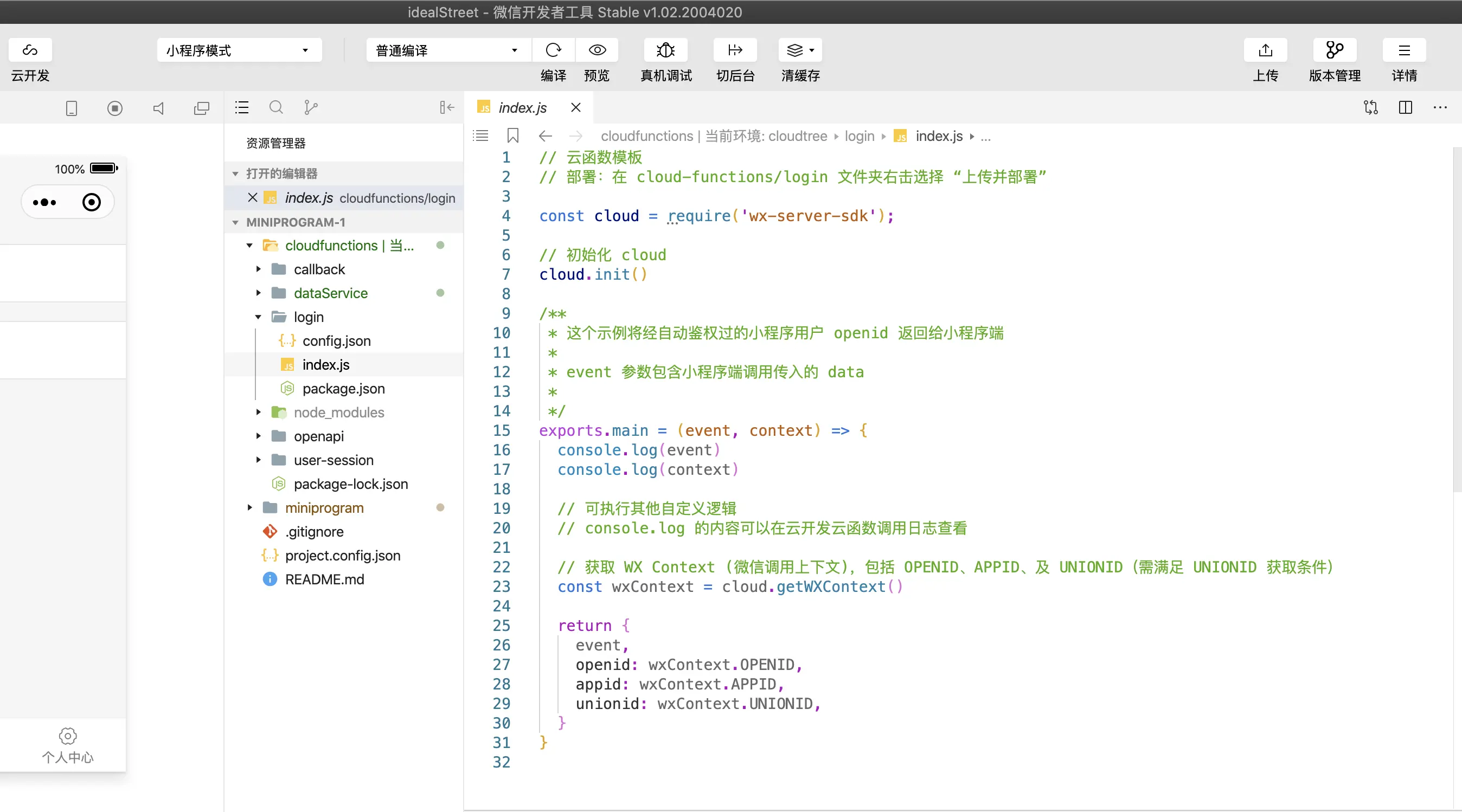Open source control icon in explorer panel
Screen dimensions: 1462x812
pyautogui.click(x=310, y=107)
